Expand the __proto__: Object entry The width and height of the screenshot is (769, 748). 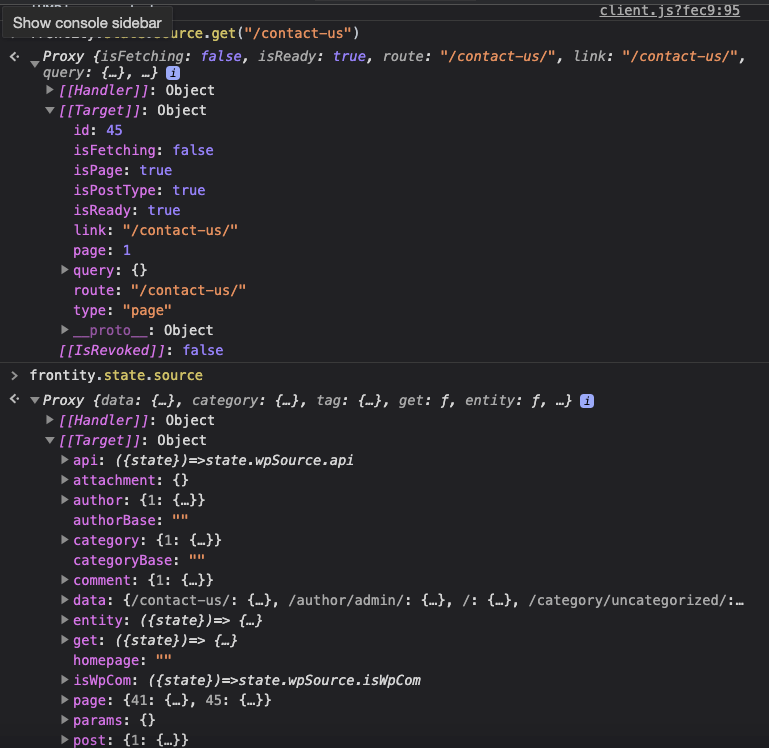pyautogui.click(x=65, y=330)
